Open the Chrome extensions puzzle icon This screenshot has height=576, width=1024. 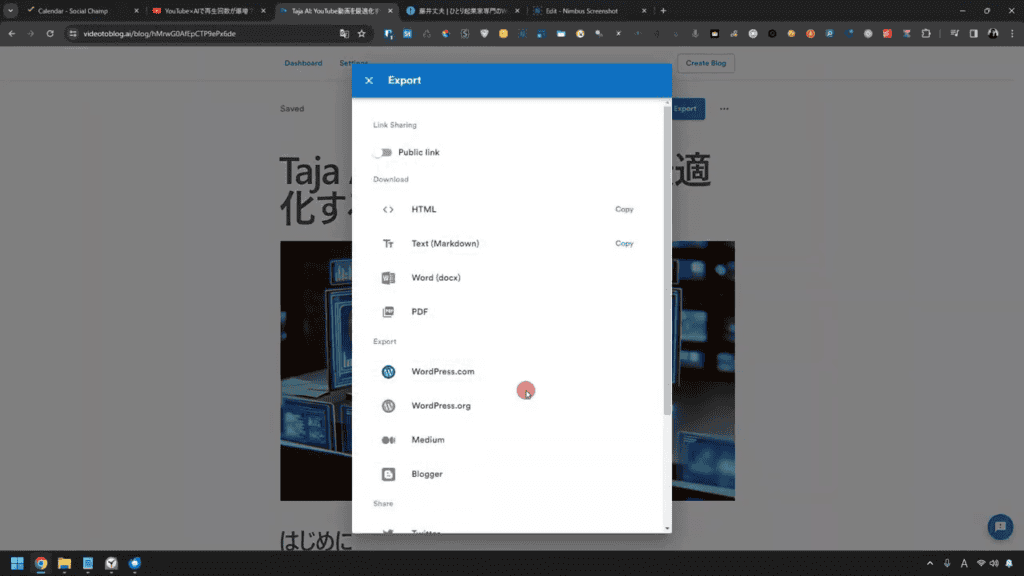tap(925, 33)
